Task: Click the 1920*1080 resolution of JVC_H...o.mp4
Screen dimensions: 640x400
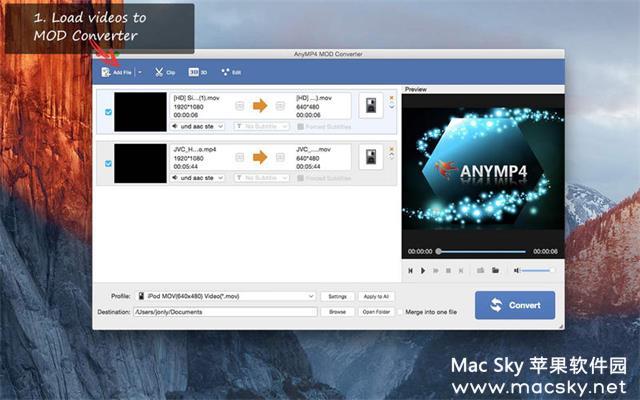Action: point(189,158)
